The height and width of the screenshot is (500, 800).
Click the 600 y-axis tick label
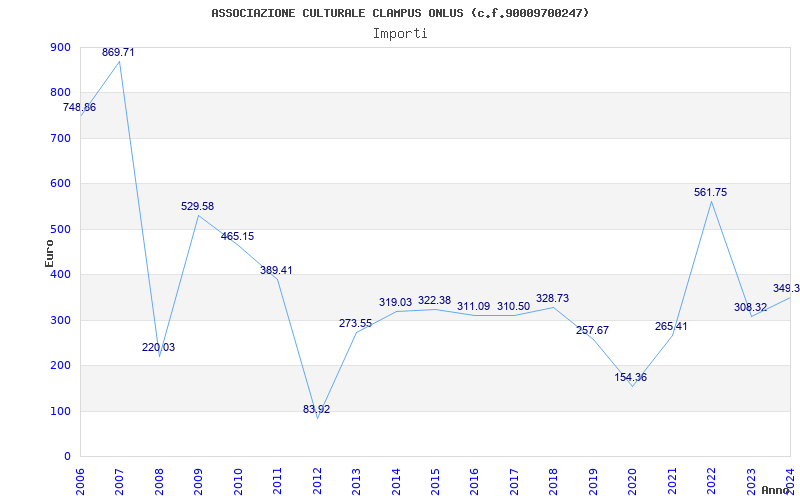[60, 184]
